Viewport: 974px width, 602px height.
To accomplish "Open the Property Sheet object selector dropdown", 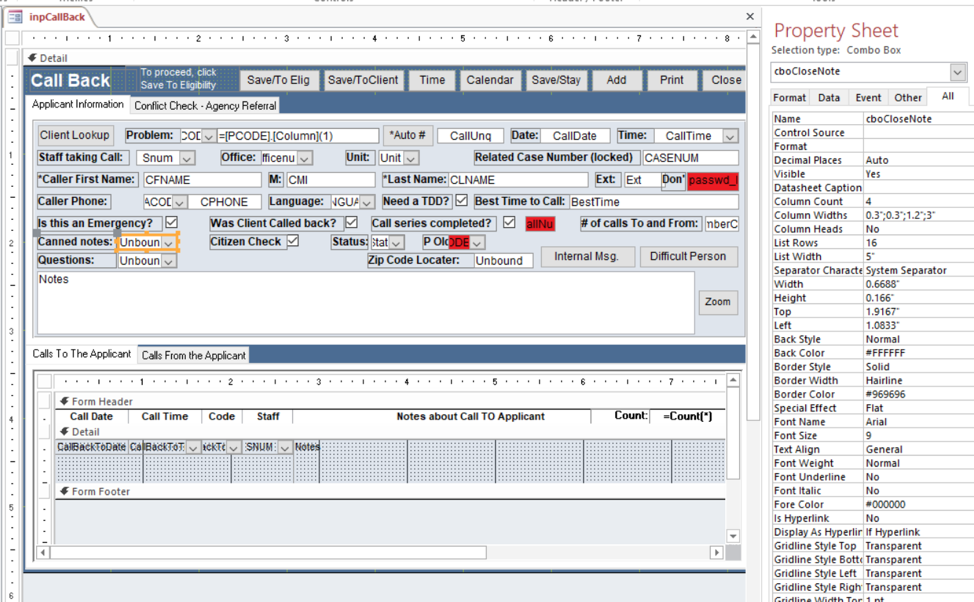I will coord(957,72).
